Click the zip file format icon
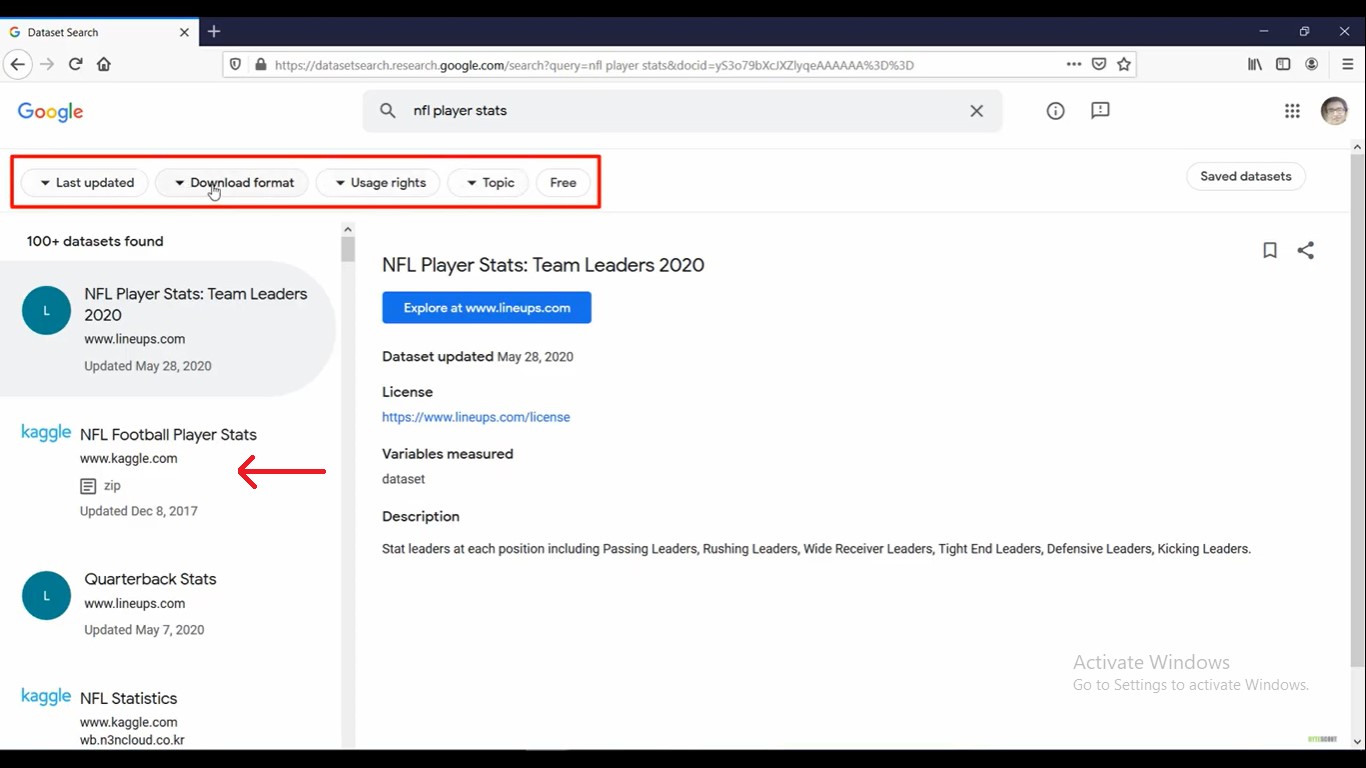 click(88, 486)
